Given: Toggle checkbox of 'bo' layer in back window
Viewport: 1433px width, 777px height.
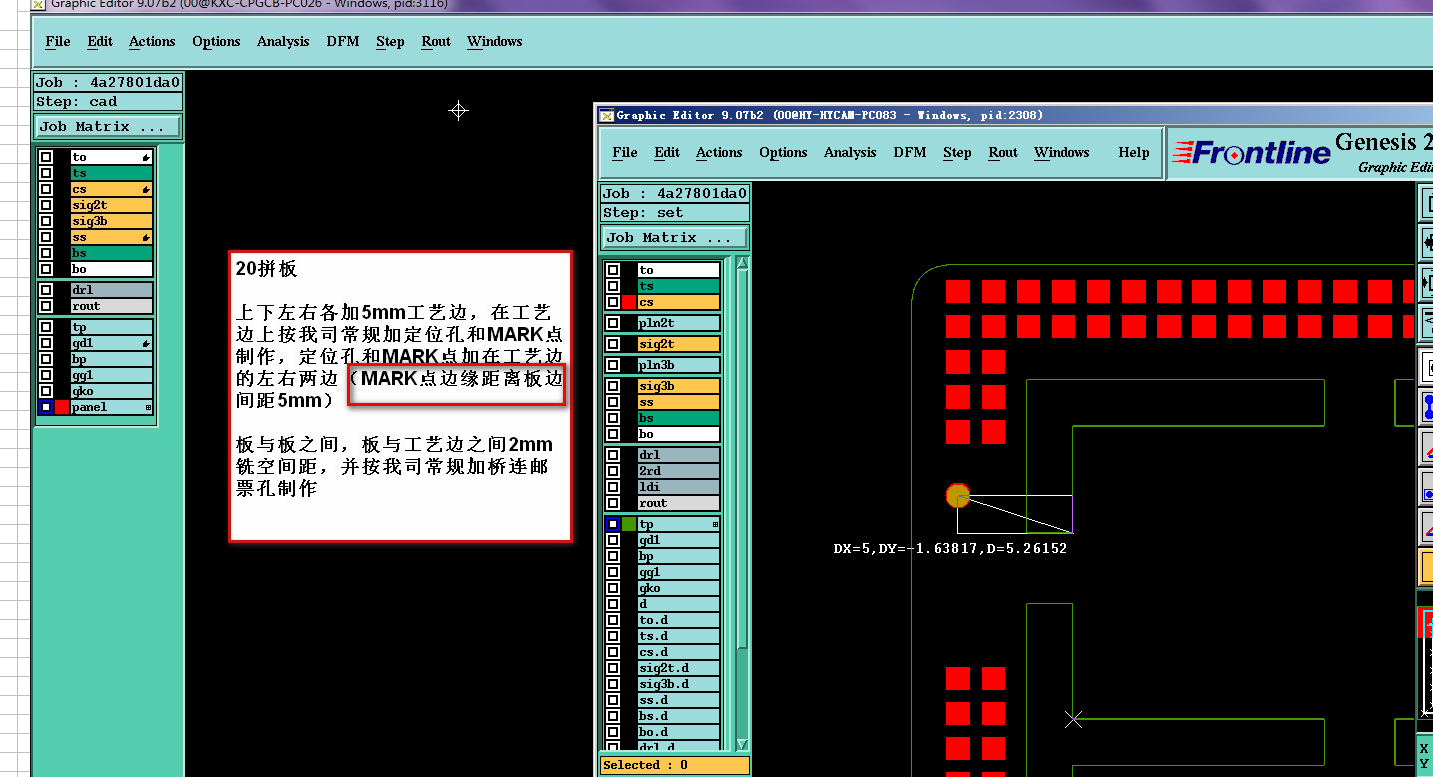Looking at the screenshot, I should pyautogui.click(x=46, y=269).
